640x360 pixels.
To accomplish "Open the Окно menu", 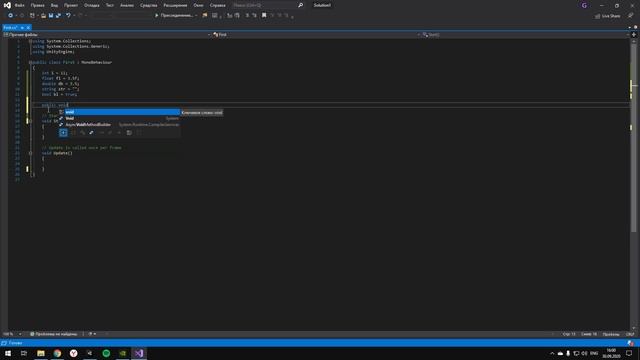I will tap(198, 5).
